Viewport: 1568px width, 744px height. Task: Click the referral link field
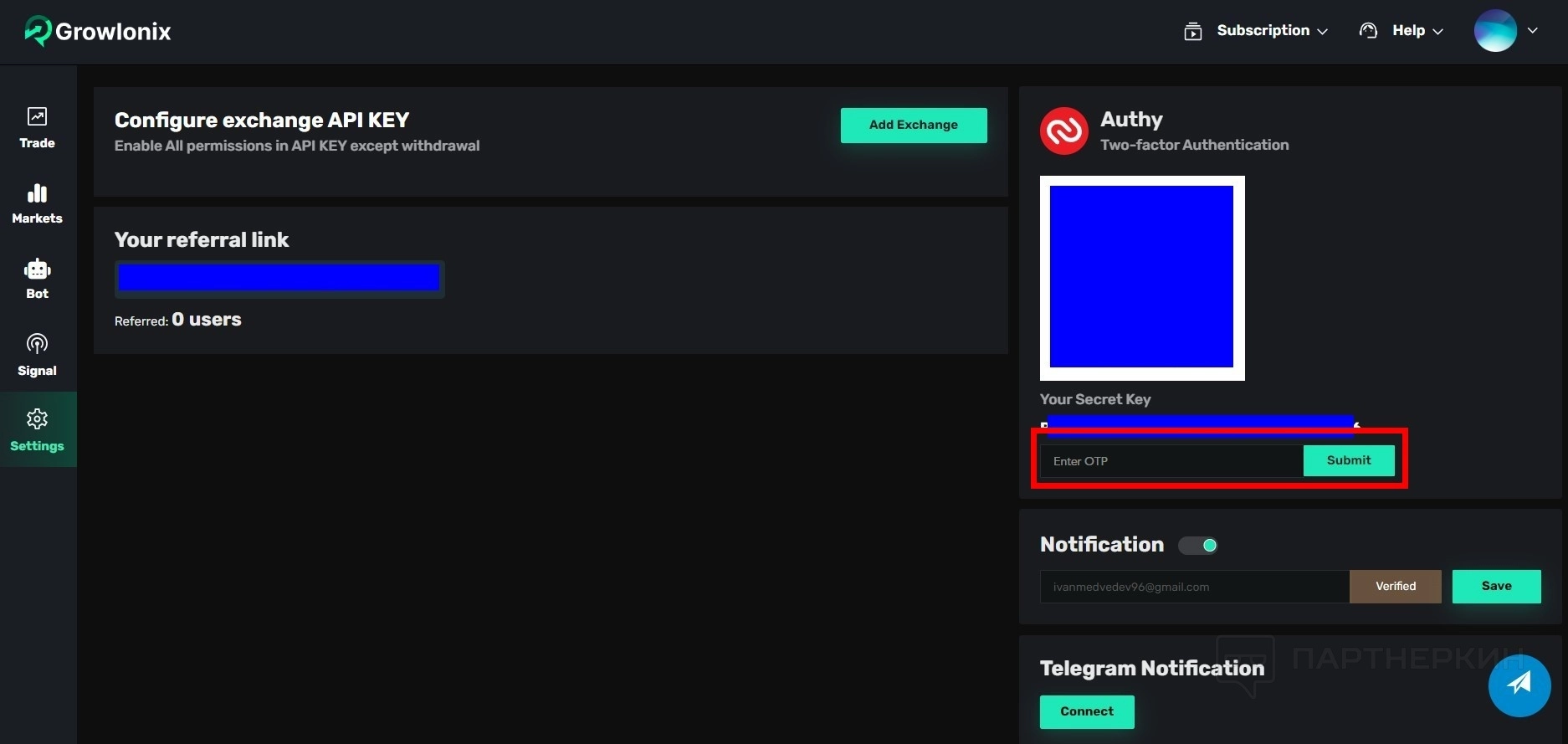279,279
